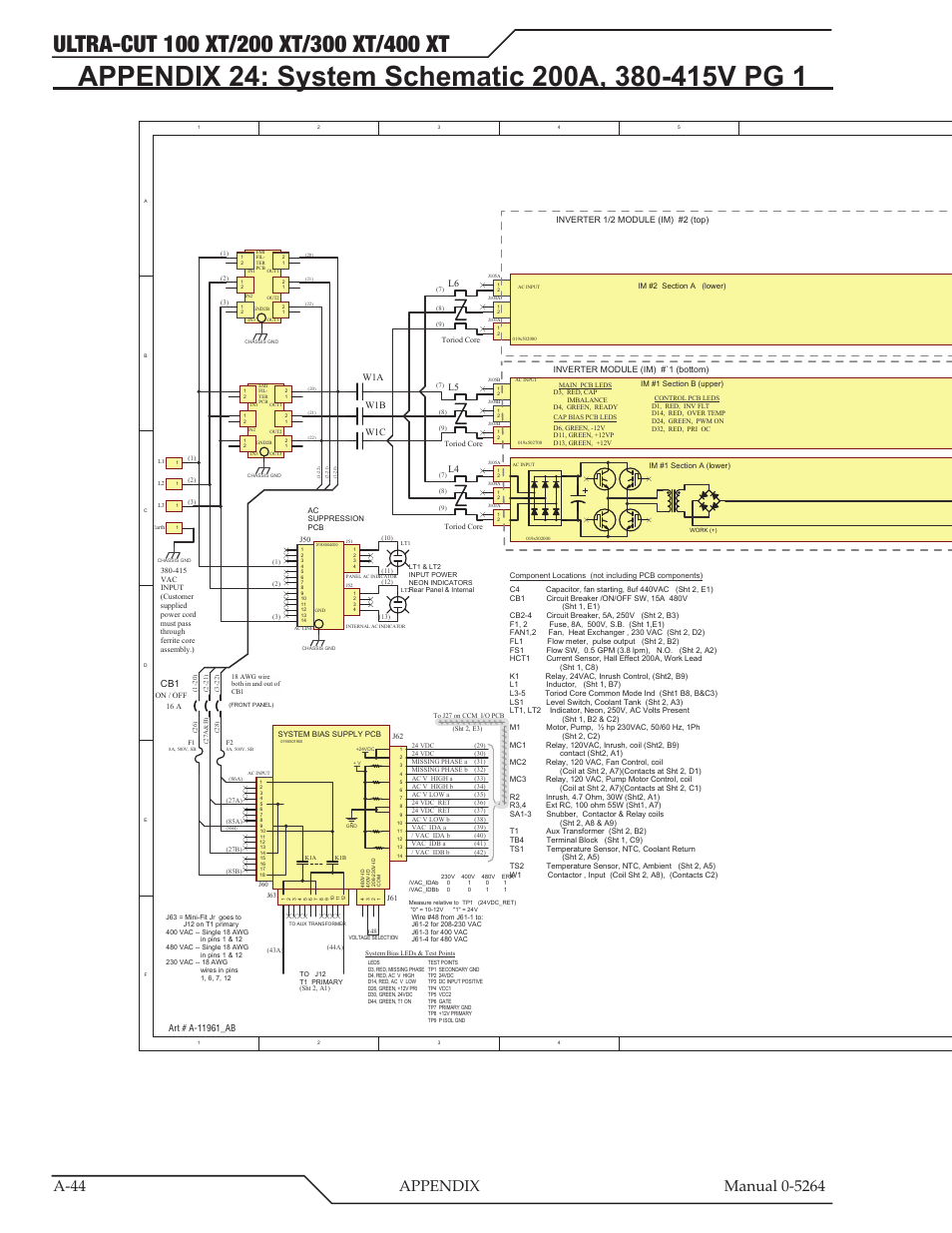The height and width of the screenshot is (1233, 952).
Task: Click the page title Ultra-Cut 100 XT/200 XT
Action: click(x=250, y=45)
